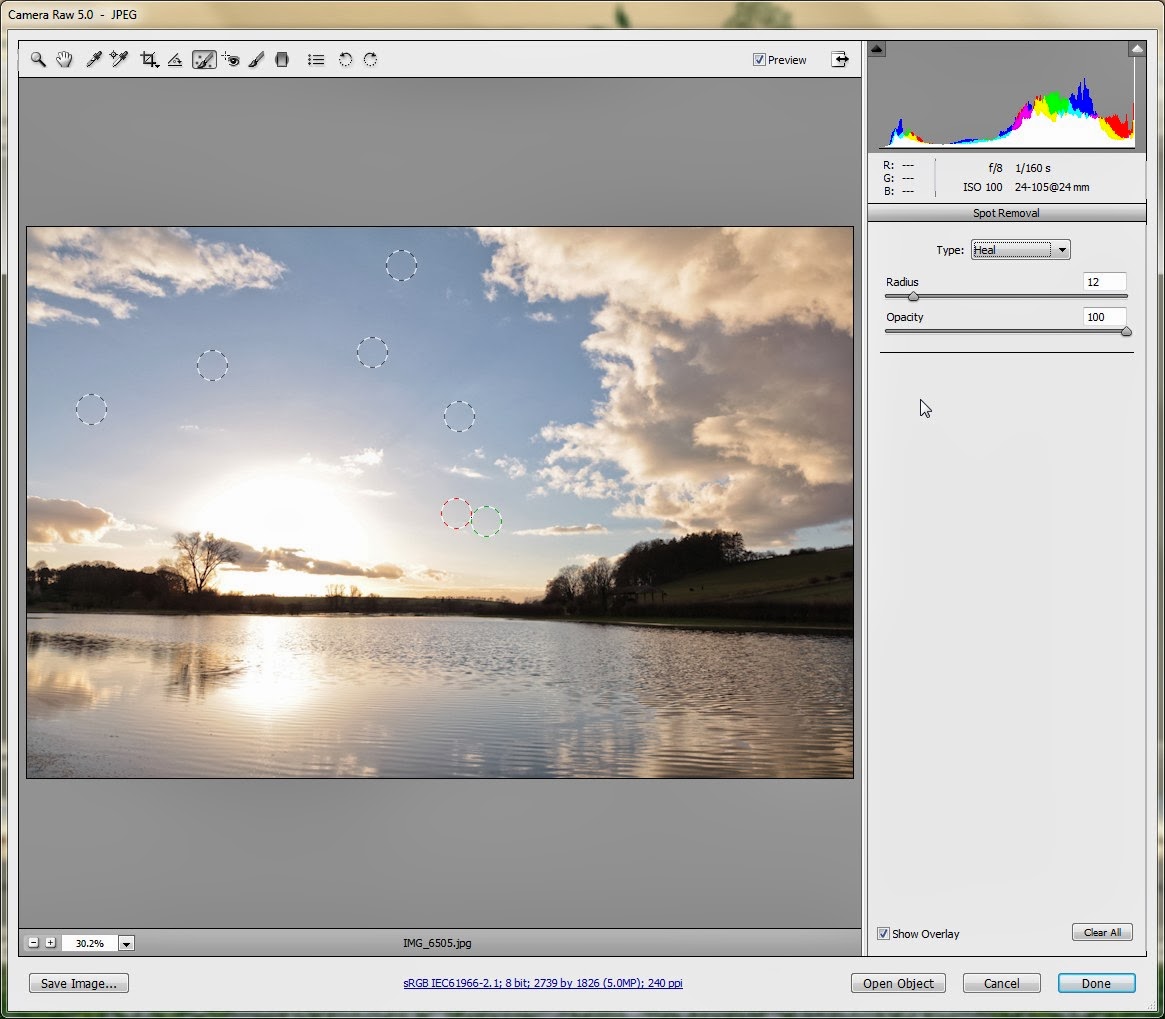Click the ISO 100 readout
Screen dimensions: 1165x1019
pyautogui.click(x=982, y=187)
